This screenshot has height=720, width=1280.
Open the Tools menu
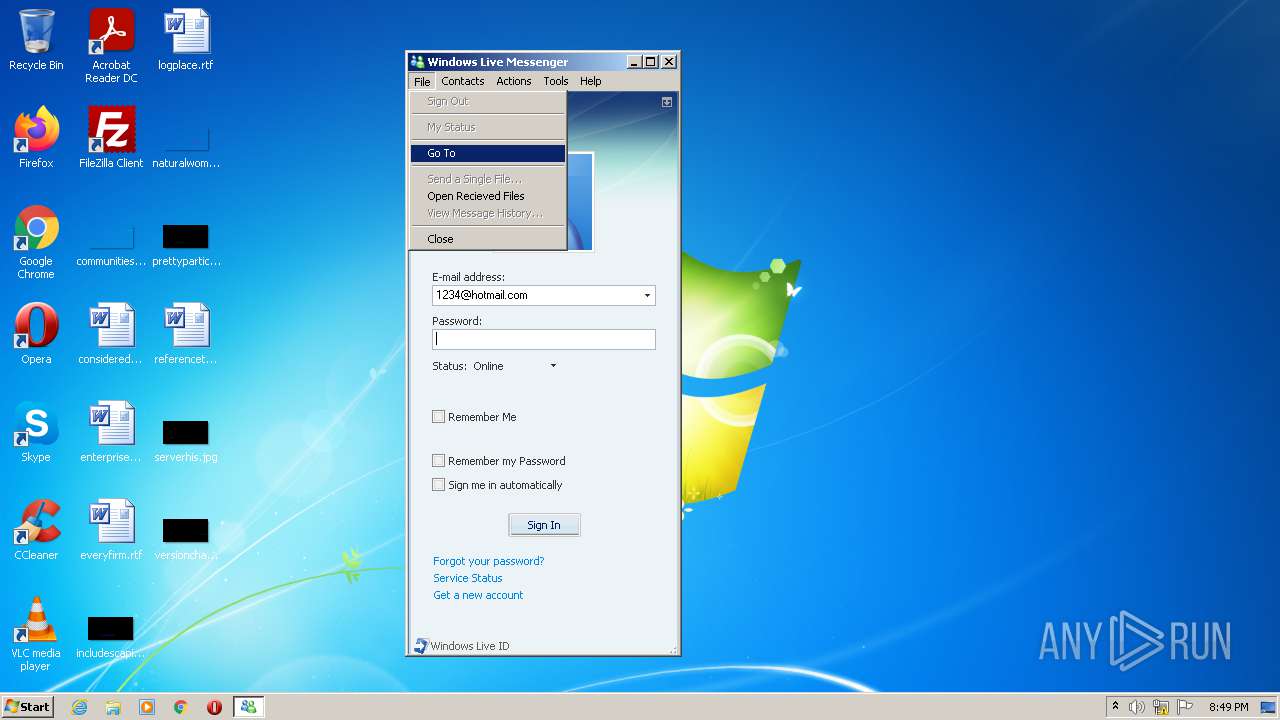click(x=556, y=81)
